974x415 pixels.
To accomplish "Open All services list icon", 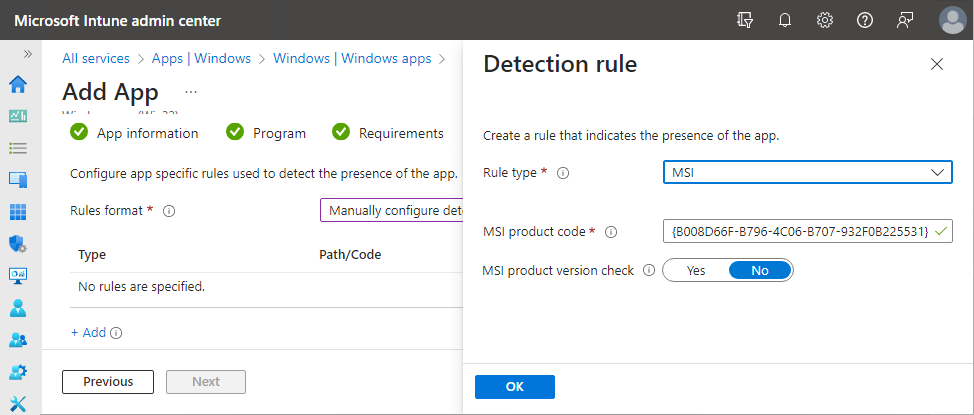I will [18, 148].
